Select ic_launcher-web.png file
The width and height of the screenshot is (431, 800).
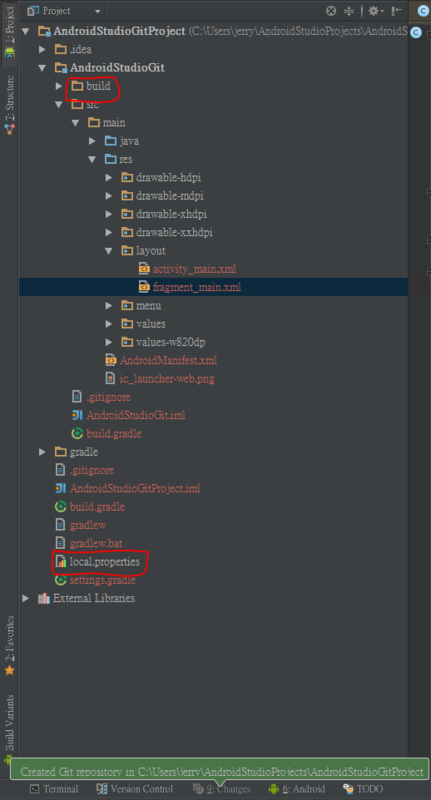tap(167, 379)
